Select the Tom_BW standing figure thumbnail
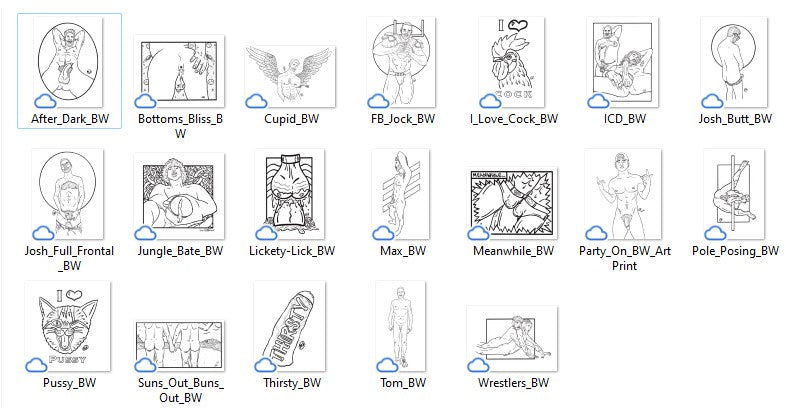The width and height of the screenshot is (789, 408). 401,326
